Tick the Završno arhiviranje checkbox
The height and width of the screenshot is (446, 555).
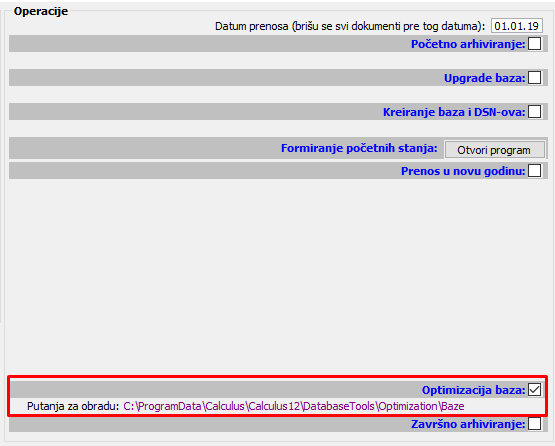click(534, 424)
